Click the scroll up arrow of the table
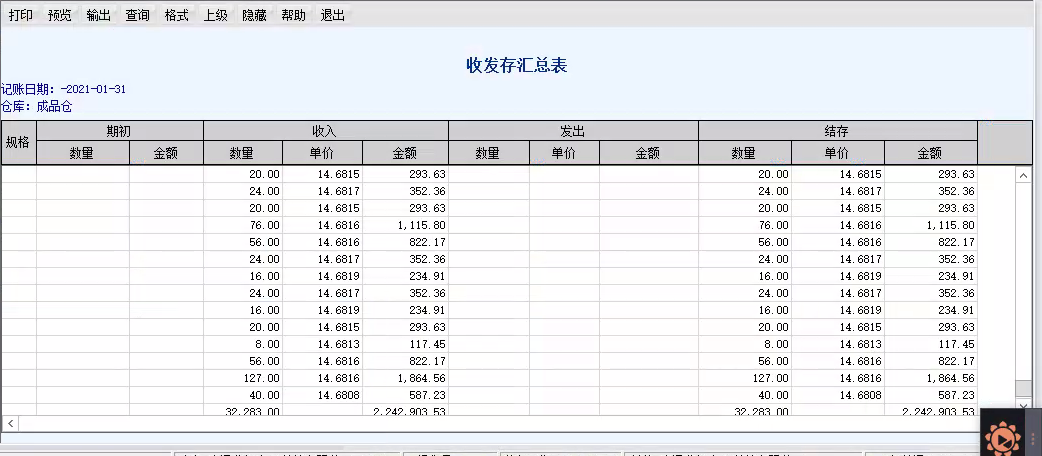1042x456 pixels. pos(1023,175)
